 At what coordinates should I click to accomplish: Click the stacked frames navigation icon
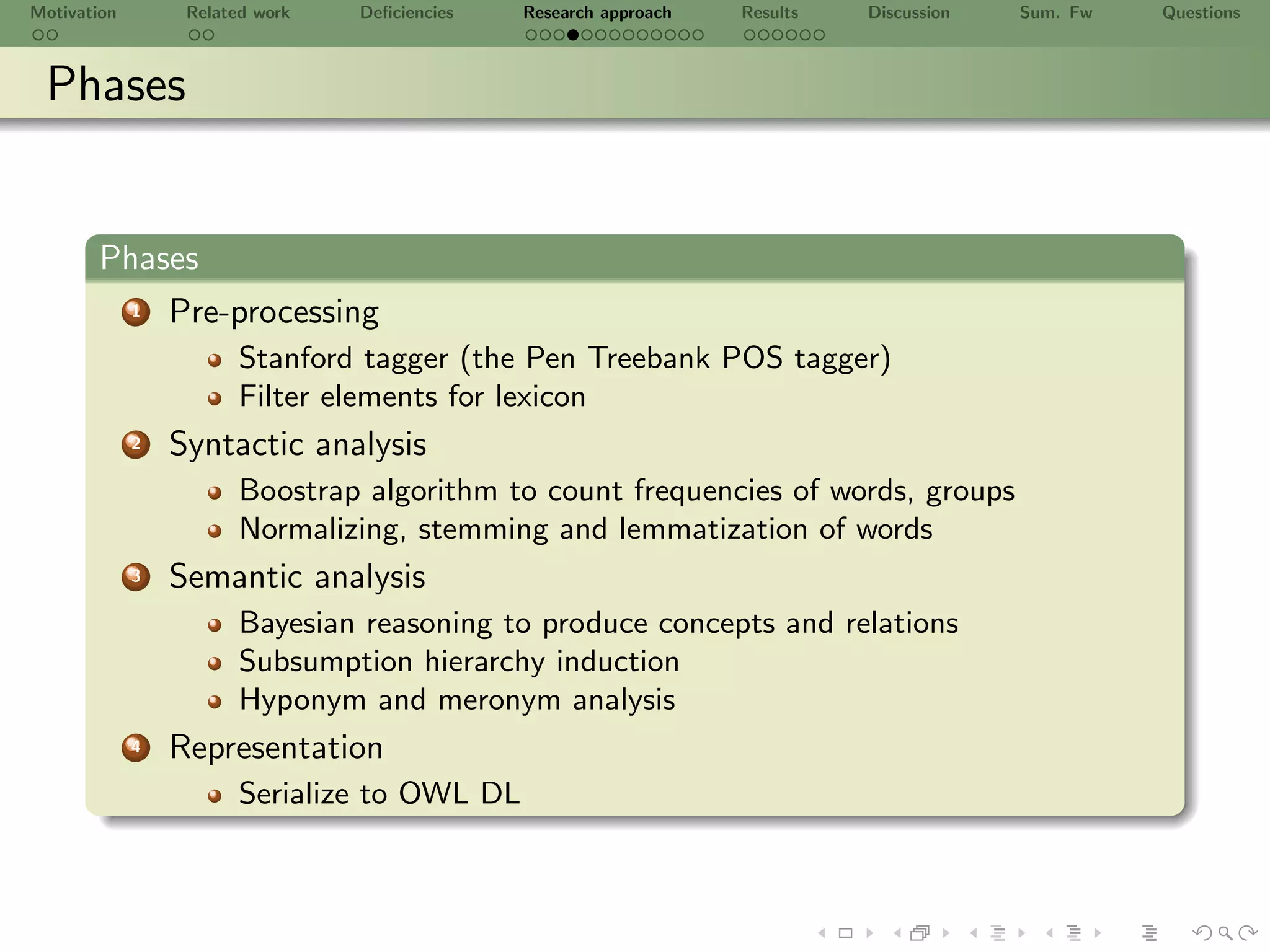(921, 933)
